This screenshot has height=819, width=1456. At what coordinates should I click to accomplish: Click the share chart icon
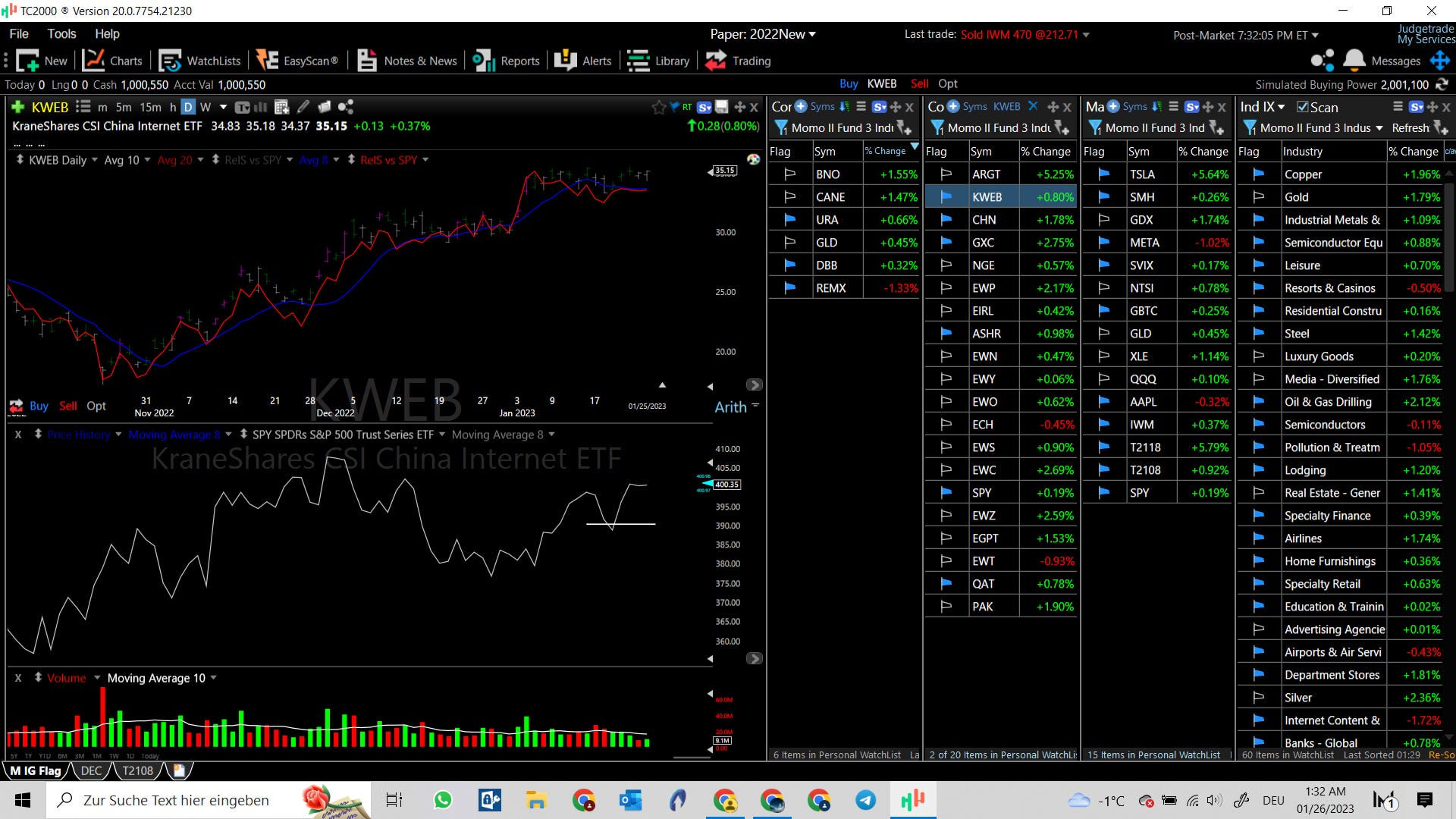pos(346,107)
